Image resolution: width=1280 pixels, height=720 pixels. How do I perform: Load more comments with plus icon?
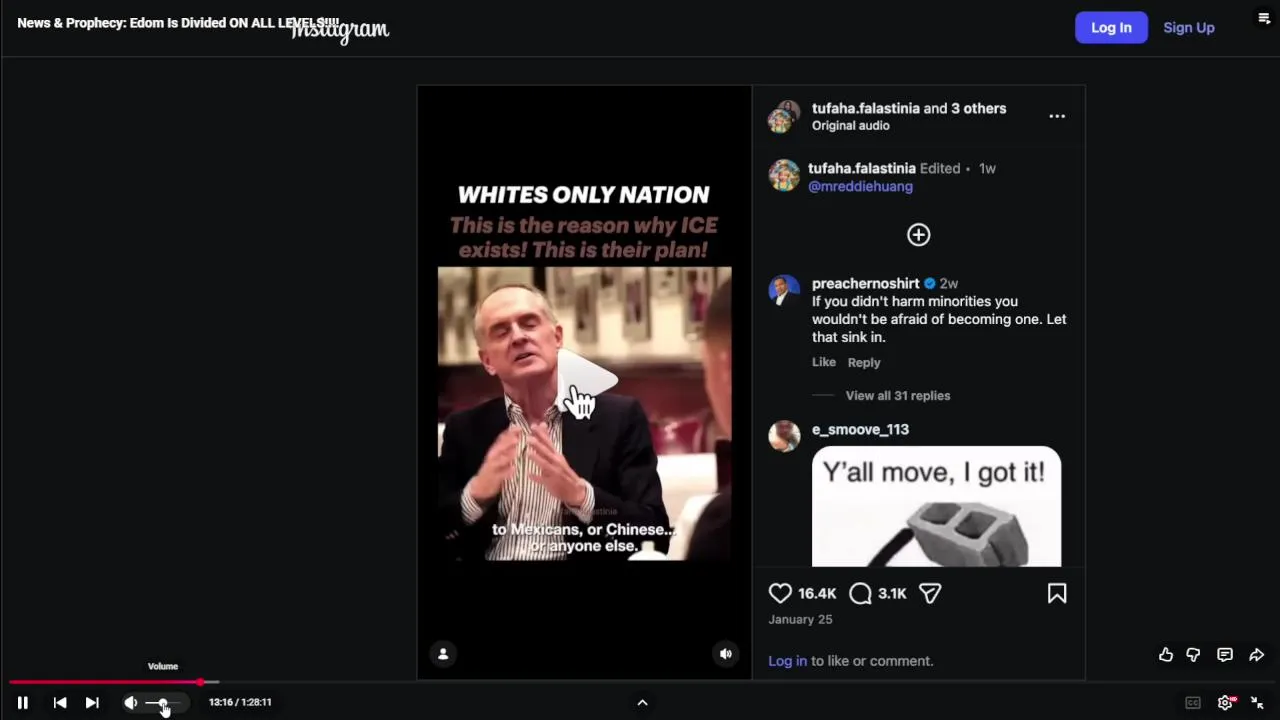click(918, 235)
